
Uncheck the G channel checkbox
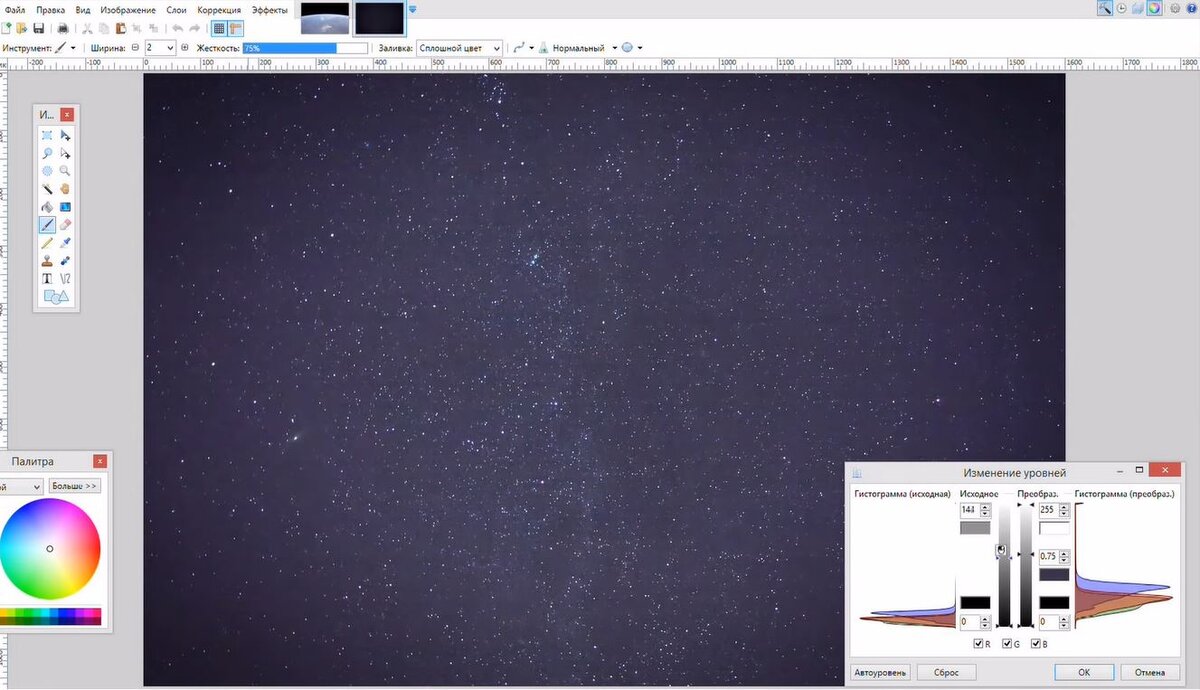1007,644
